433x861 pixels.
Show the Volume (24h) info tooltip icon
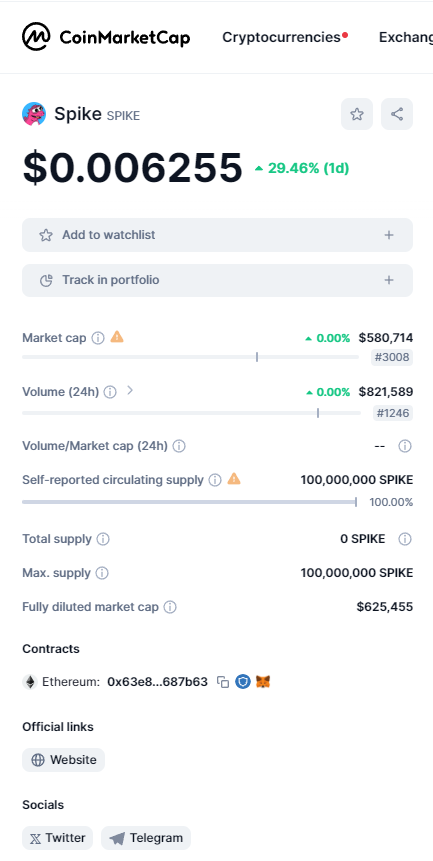(x=110, y=392)
